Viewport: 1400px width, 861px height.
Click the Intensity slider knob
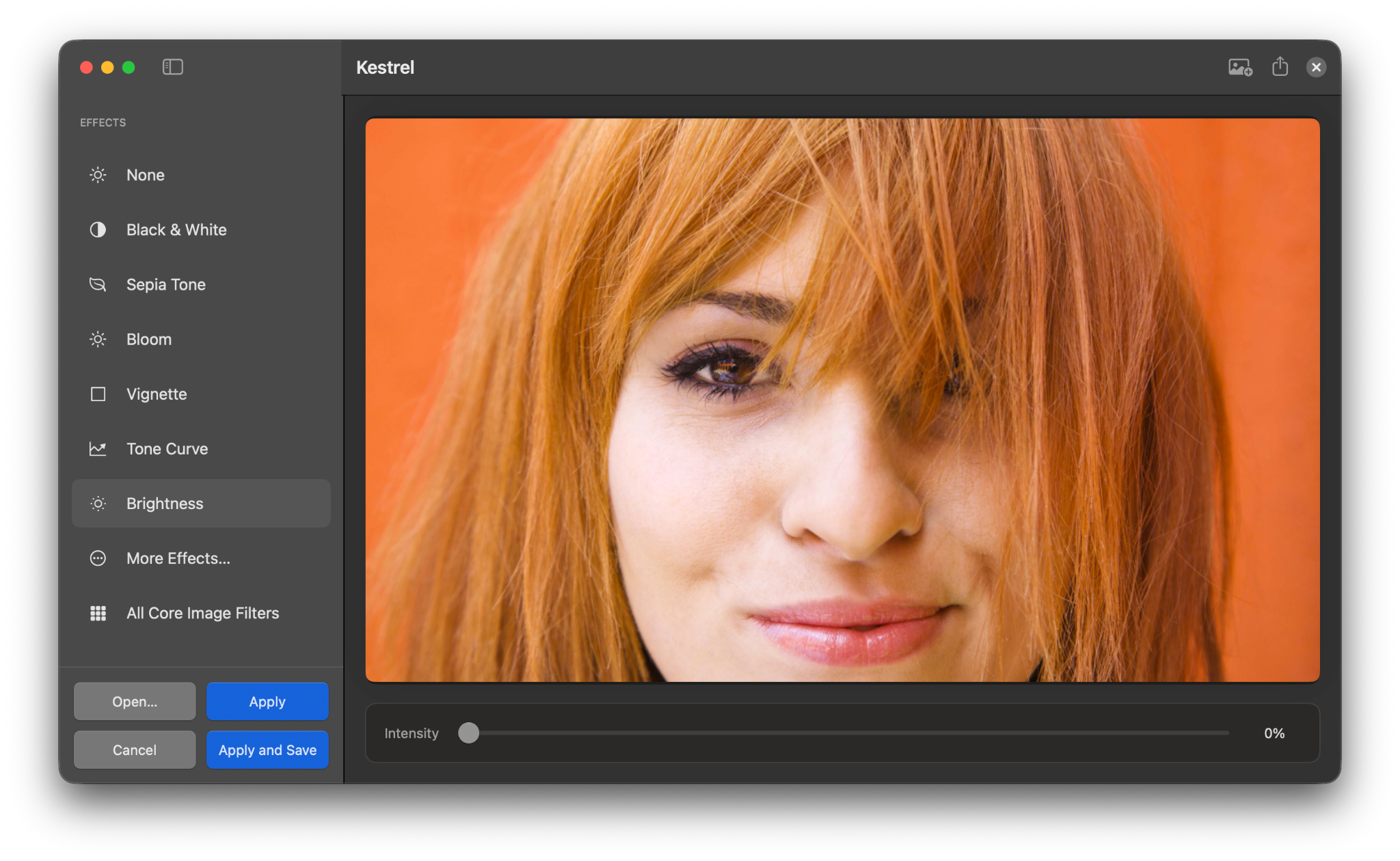pos(468,733)
